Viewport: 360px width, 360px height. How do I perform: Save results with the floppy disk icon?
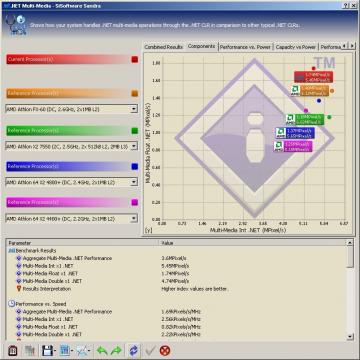click(x=47, y=350)
